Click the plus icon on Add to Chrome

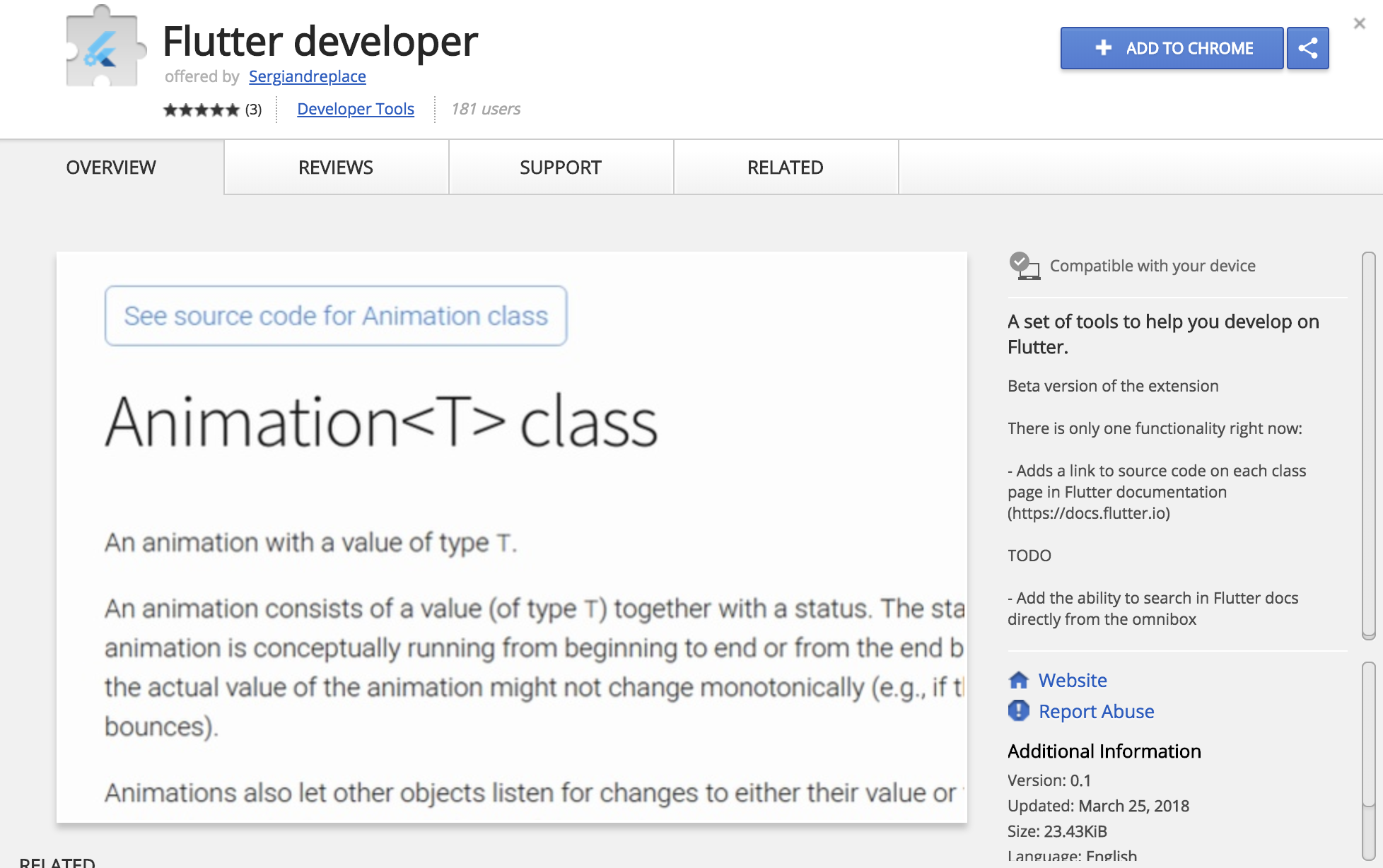1103,48
